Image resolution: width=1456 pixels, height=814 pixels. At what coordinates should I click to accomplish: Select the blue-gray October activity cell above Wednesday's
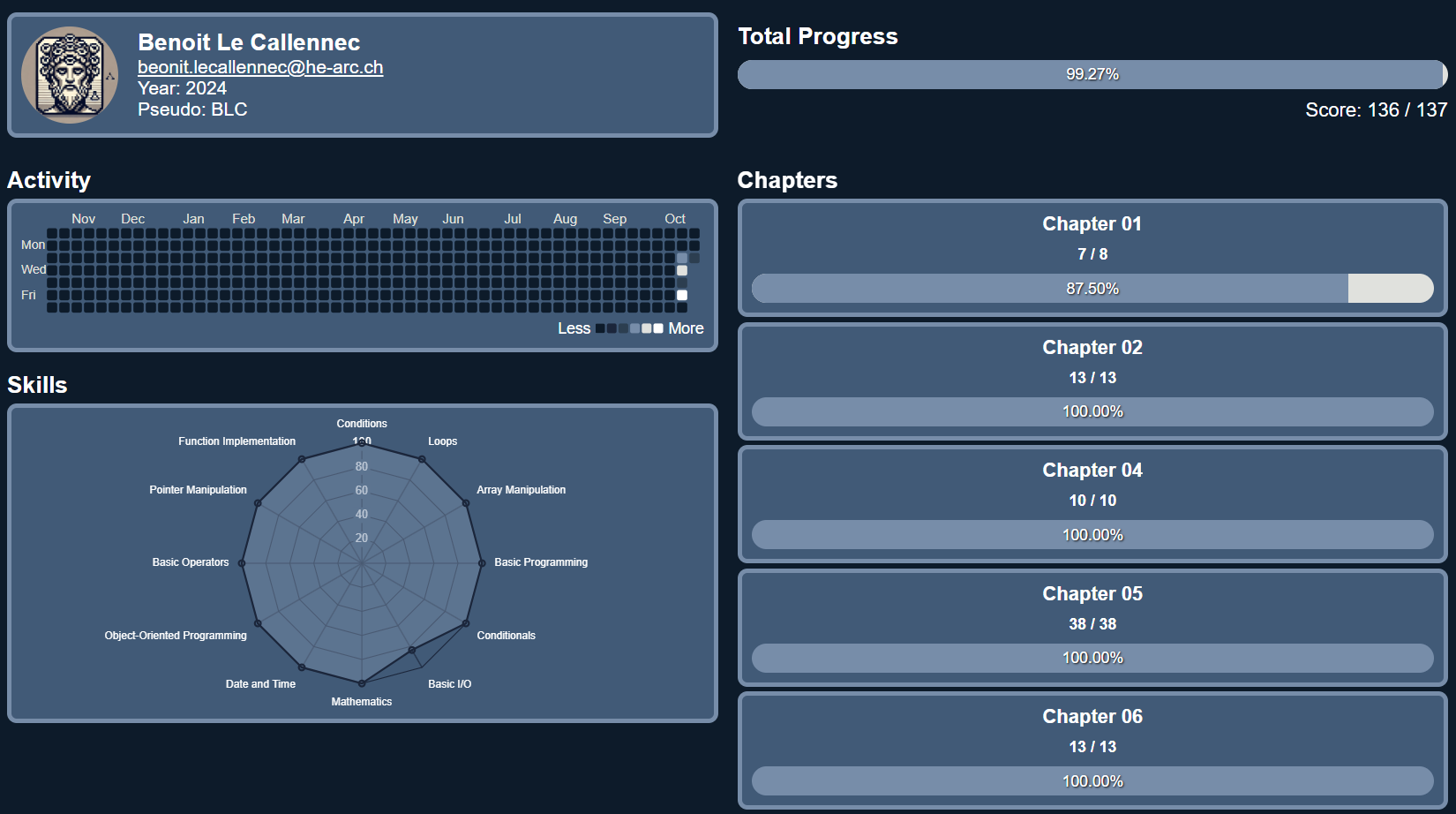(682, 258)
